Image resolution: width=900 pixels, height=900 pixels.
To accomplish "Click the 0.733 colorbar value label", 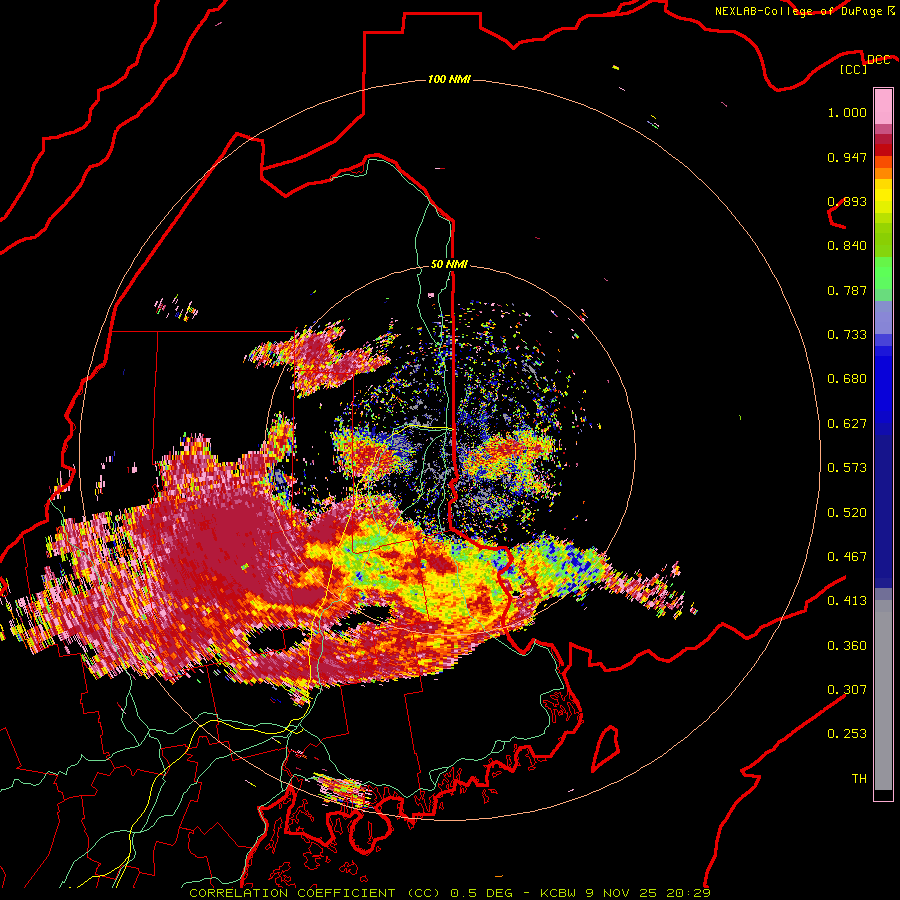I will point(847,335).
